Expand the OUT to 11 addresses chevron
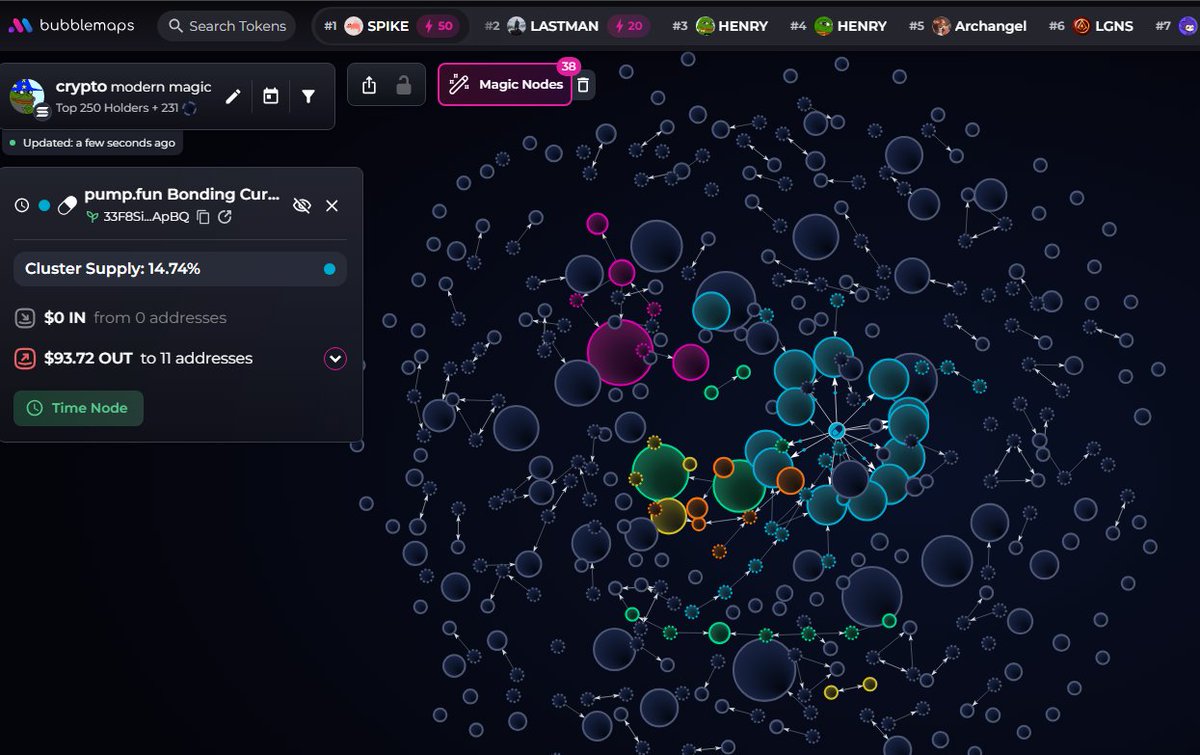1200x755 pixels. click(335, 358)
